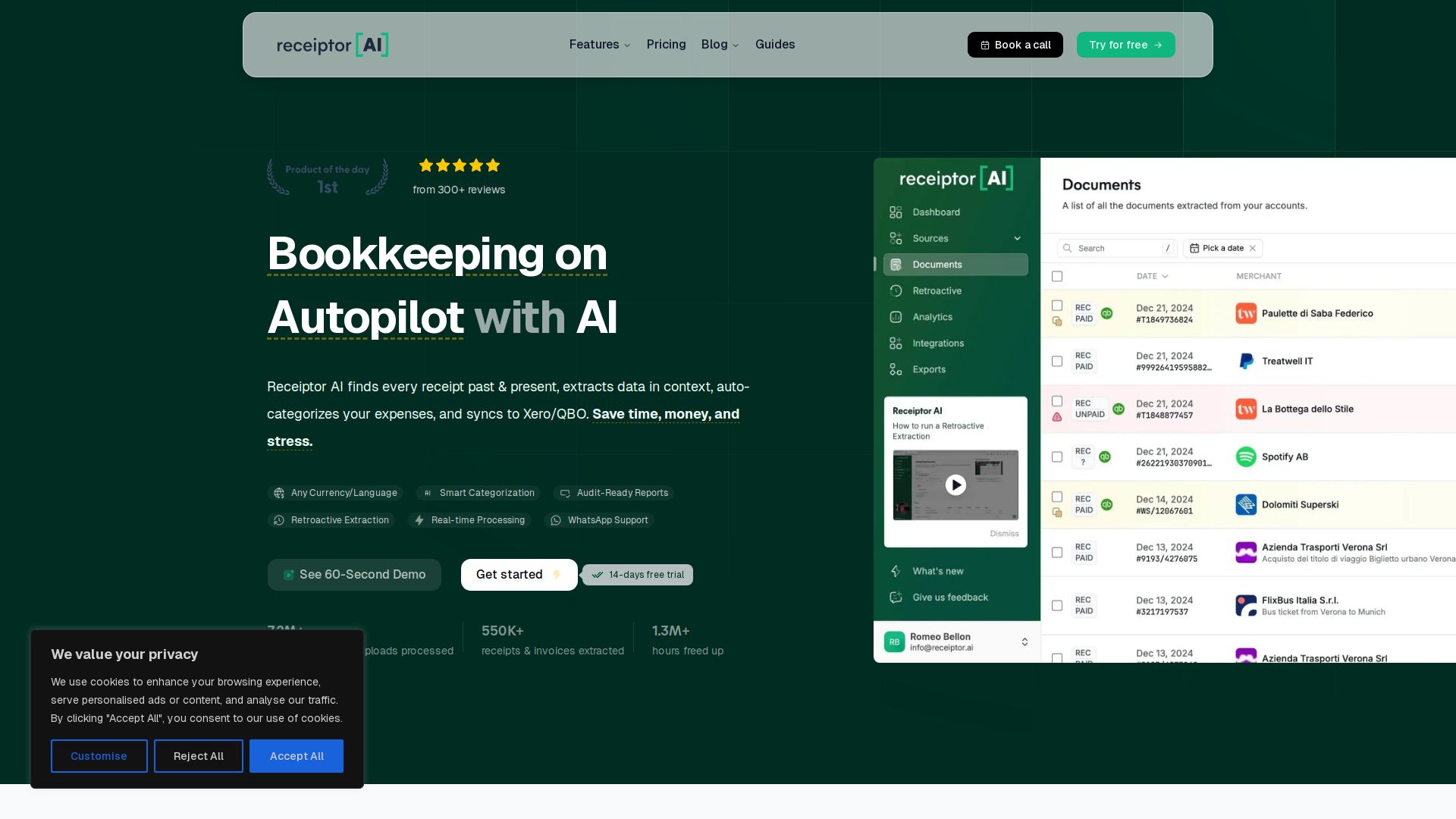The width and height of the screenshot is (1456, 819).
Task: Click See 60-Second Demo
Action: [x=354, y=574]
